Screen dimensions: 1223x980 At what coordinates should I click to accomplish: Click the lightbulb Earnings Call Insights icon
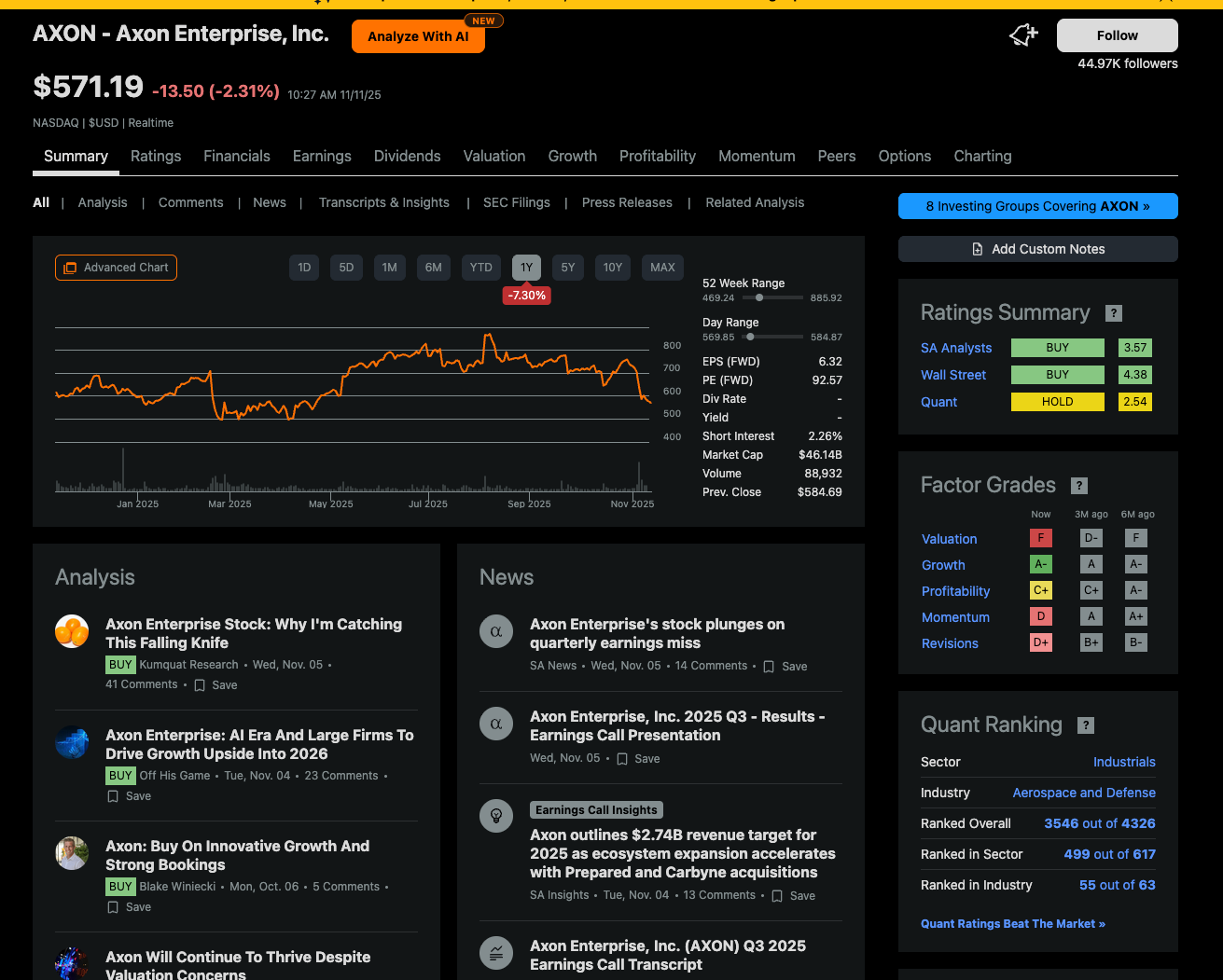pyautogui.click(x=496, y=816)
